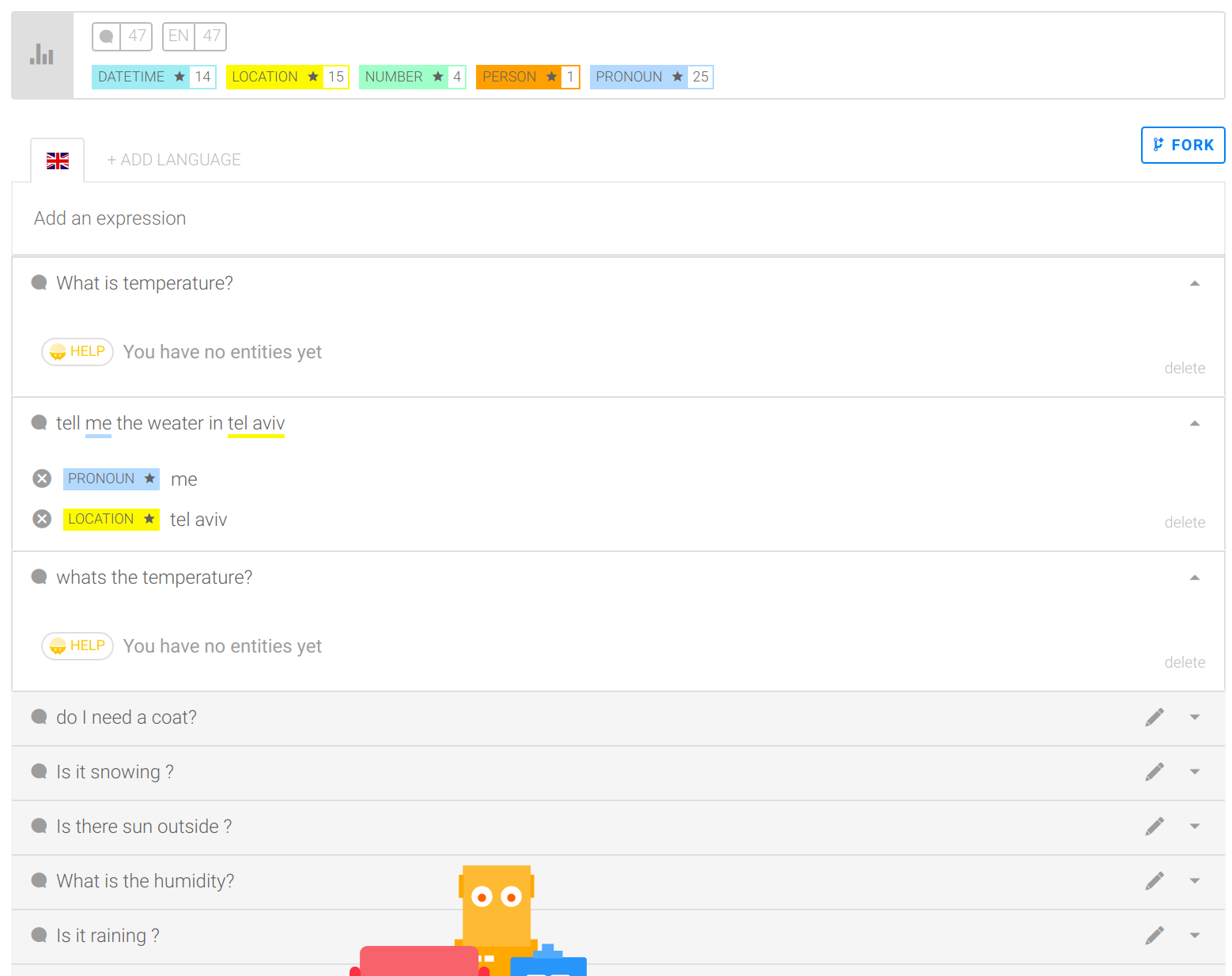Image resolution: width=1232 pixels, height=976 pixels.
Task: Click the EN 47 language badge
Action: coord(195,36)
